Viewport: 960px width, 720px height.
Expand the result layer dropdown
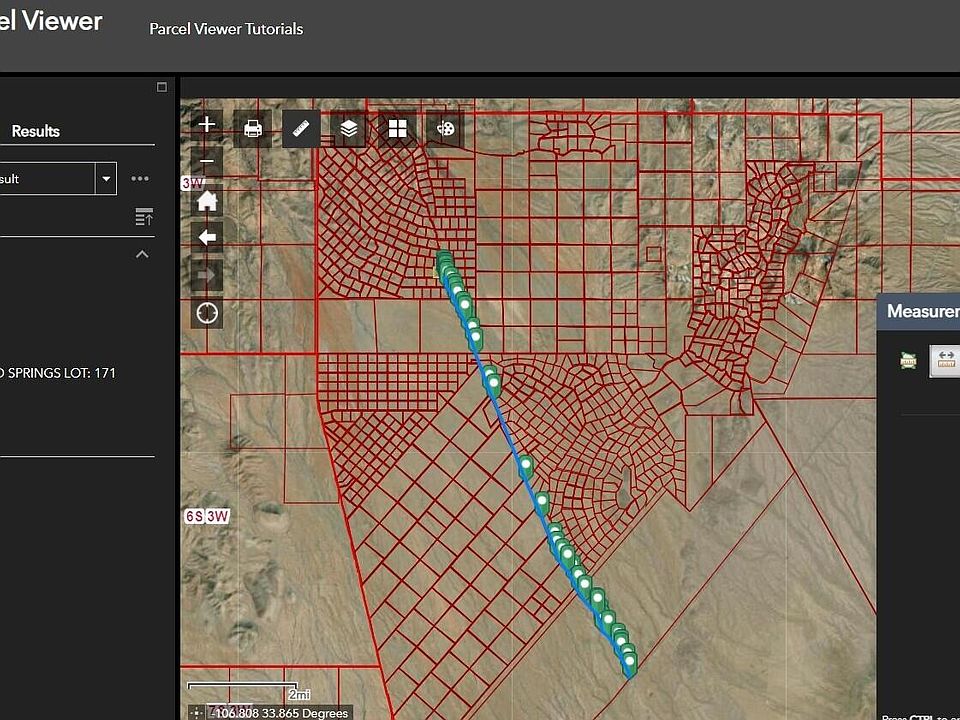coord(106,179)
